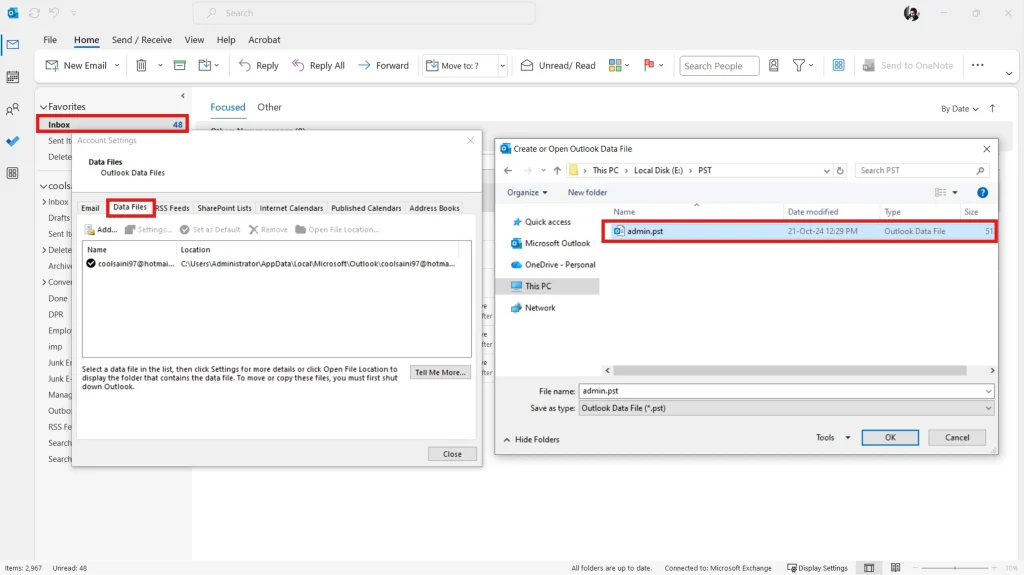This screenshot has width=1024, height=575.
Task: Switch to Reading view in status bar
Action: tap(895, 568)
